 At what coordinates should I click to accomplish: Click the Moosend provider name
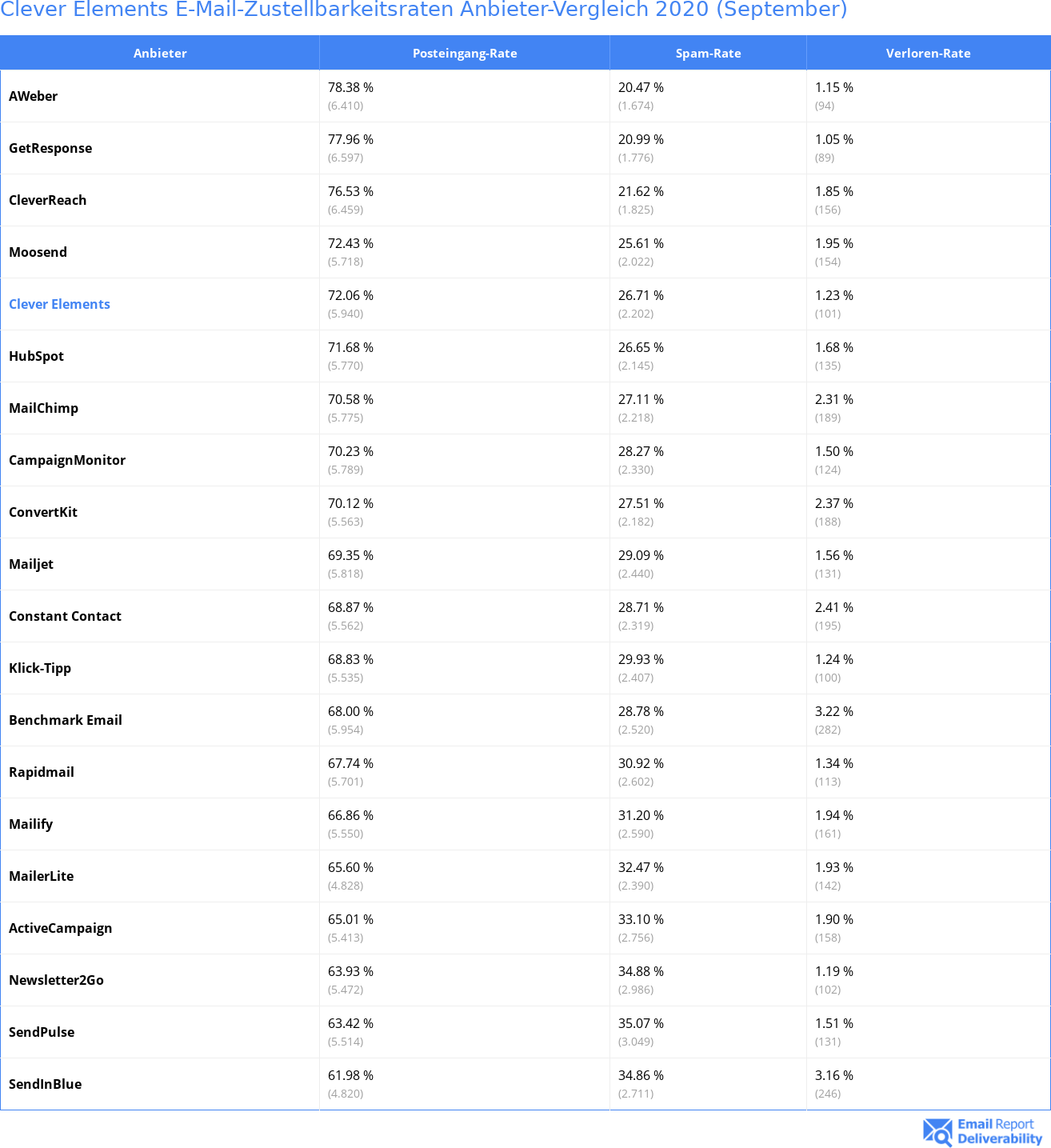coord(38,252)
